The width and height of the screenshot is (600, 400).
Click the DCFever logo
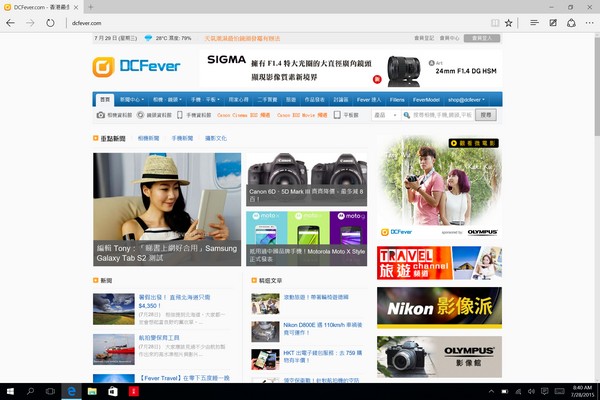136,67
